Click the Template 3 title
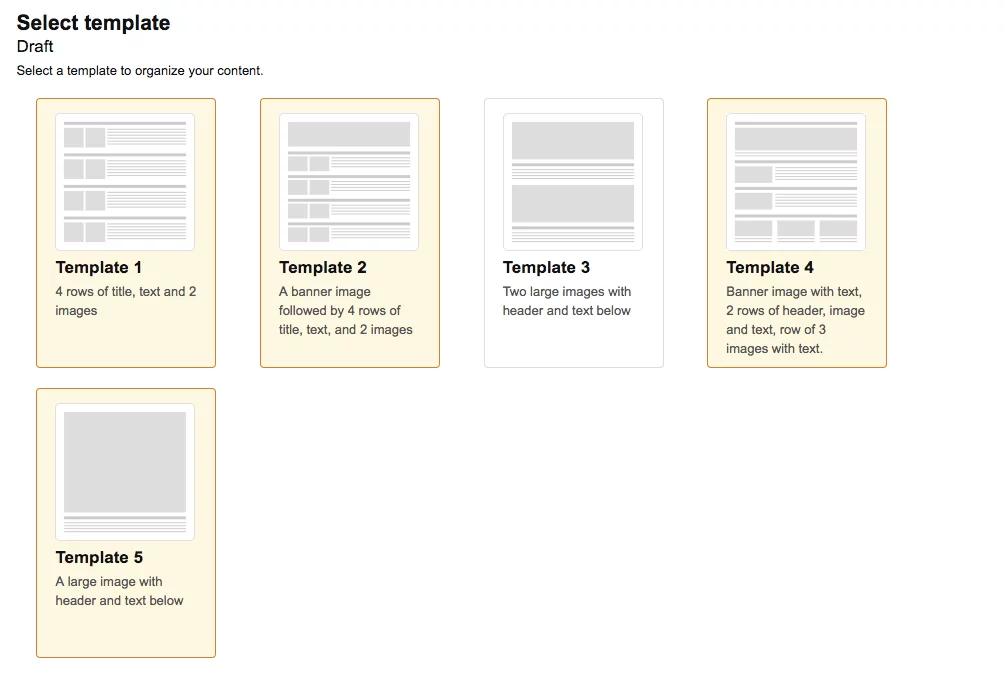 pos(546,267)
